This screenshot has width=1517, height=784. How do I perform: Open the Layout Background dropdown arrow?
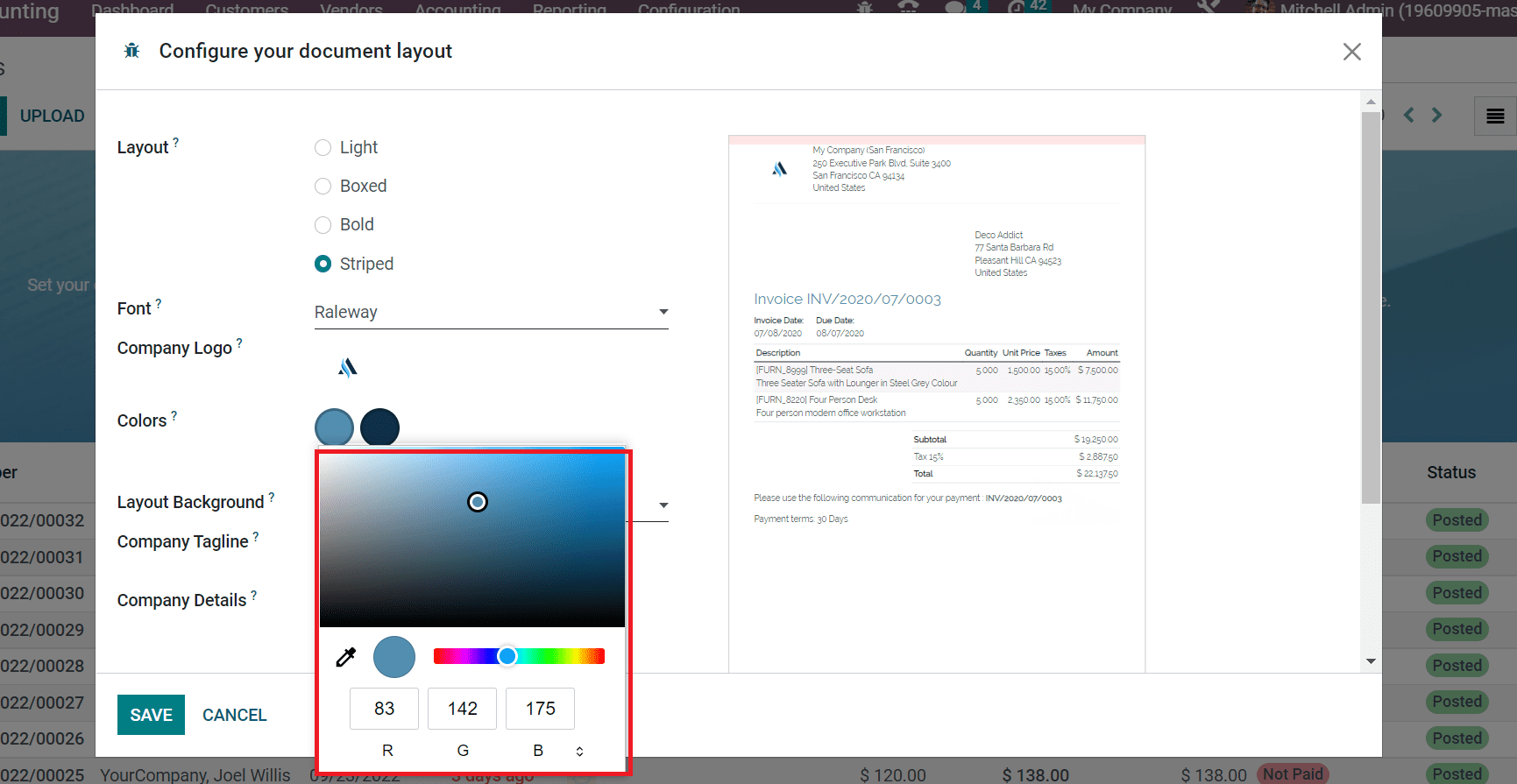pos(663,505)
